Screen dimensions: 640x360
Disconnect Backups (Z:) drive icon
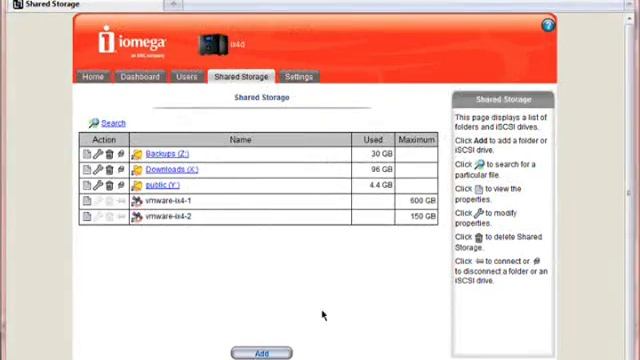coord(121,154)
